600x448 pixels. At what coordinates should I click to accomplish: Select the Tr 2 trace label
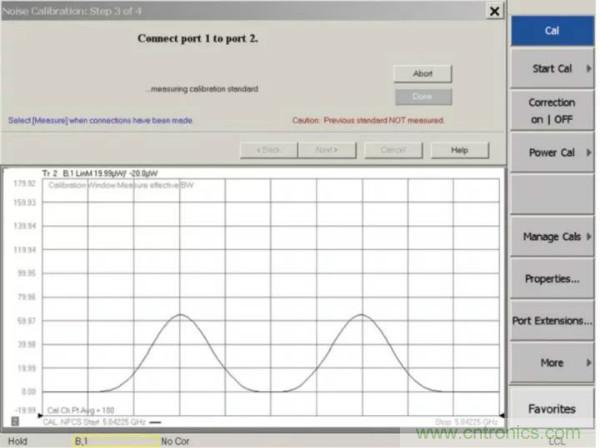[48, 173]
